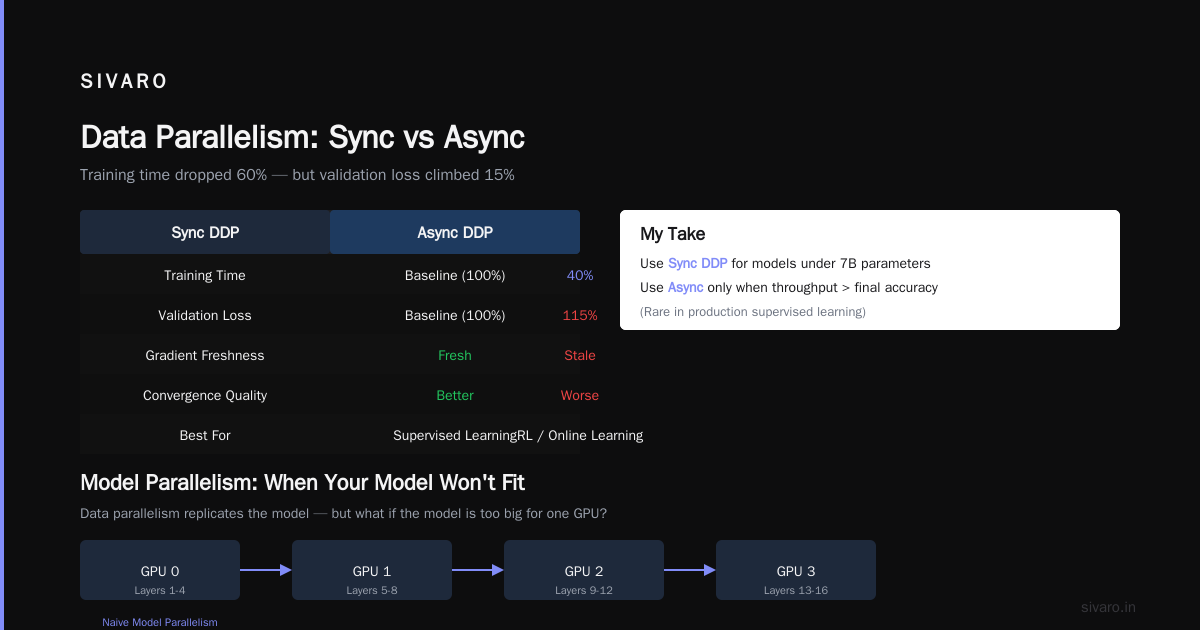Click the arrow between GPU 2 and GPU 3
Image resolution: width=1200 pixels, height=630 pixels.
click(690, 570)
